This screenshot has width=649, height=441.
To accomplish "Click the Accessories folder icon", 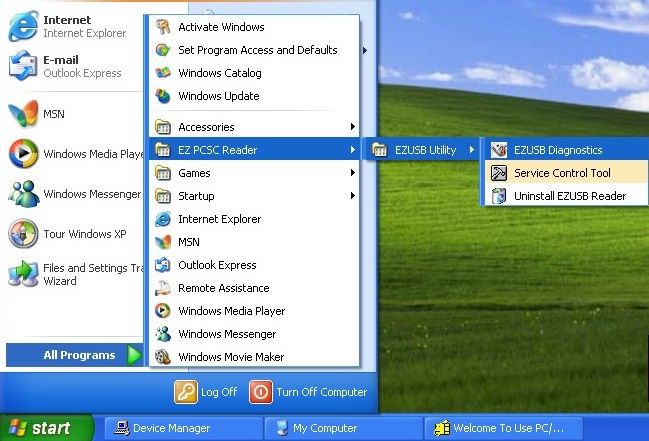I will (163, 127).
